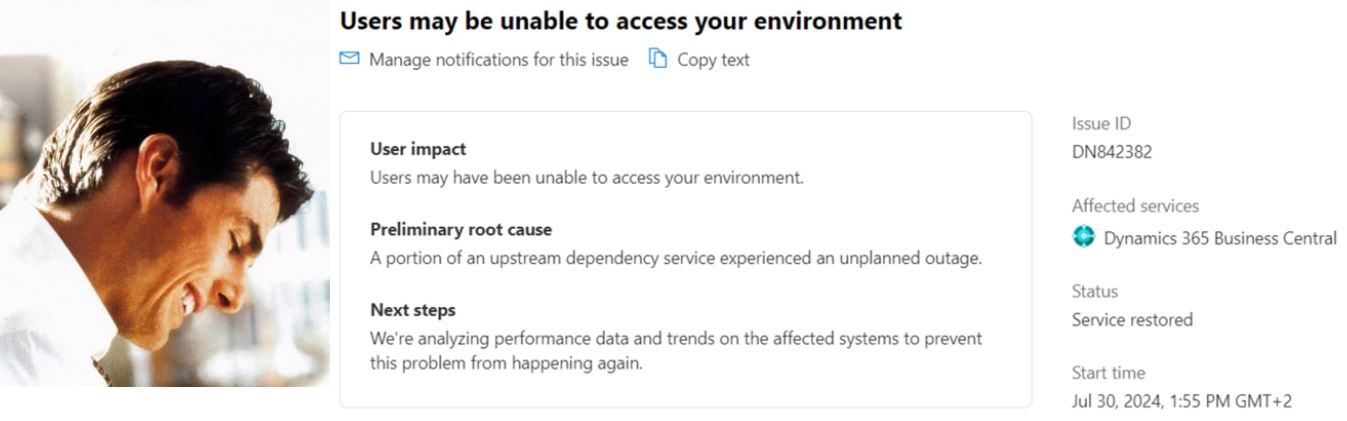Click the Copy text clipboard icon

tap(657, 59)
